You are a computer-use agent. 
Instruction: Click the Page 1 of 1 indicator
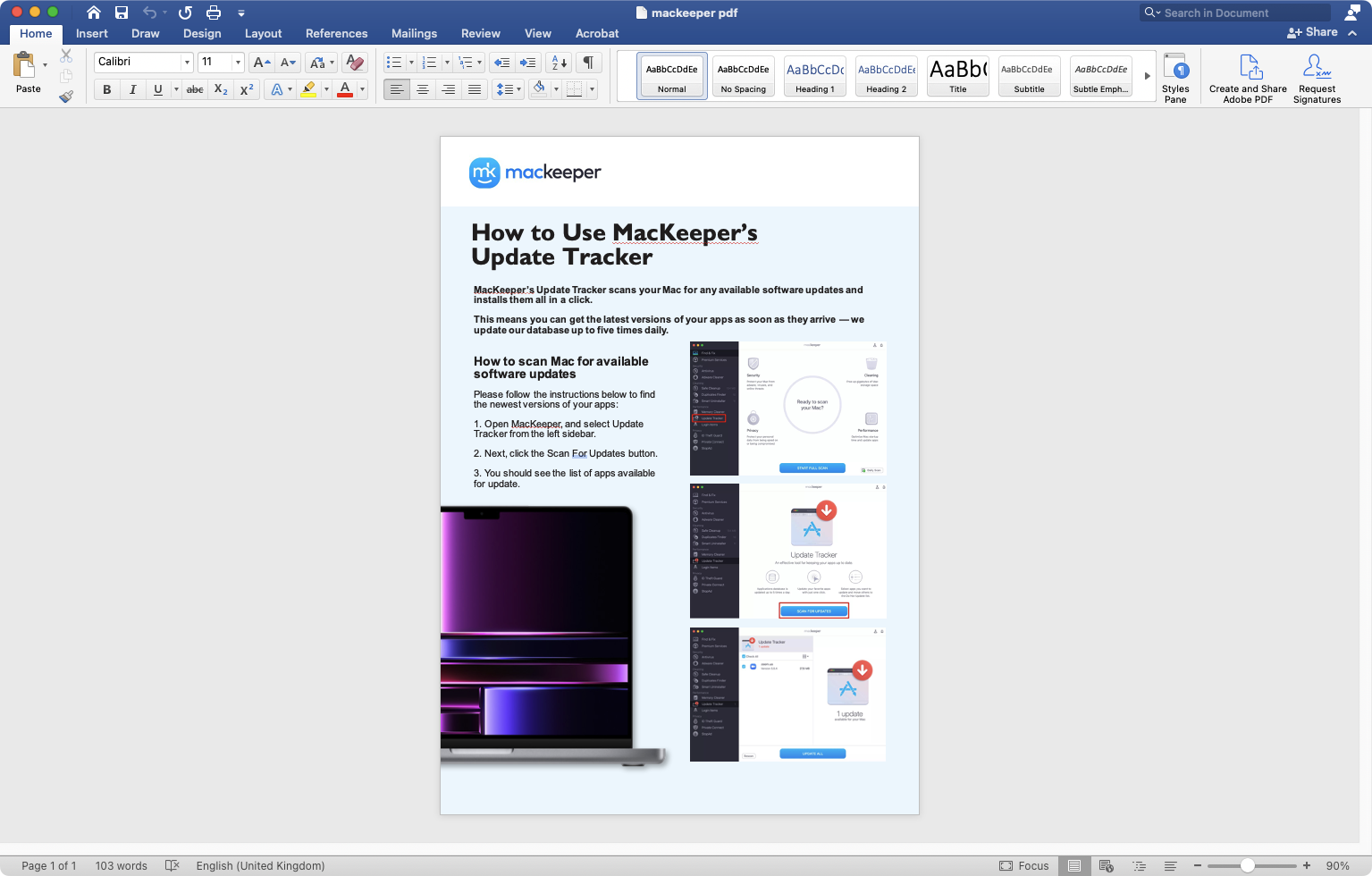coord(49,865)
